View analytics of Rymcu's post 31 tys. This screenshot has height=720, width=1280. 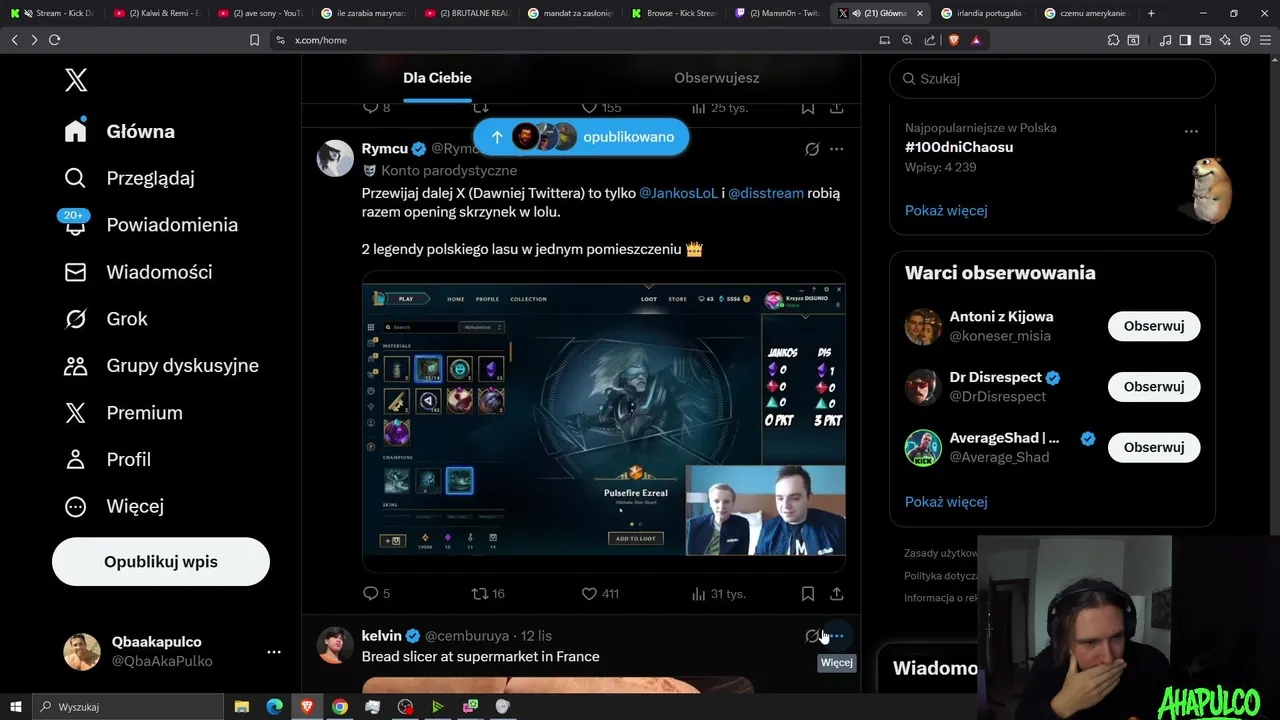tap(718, 593)
